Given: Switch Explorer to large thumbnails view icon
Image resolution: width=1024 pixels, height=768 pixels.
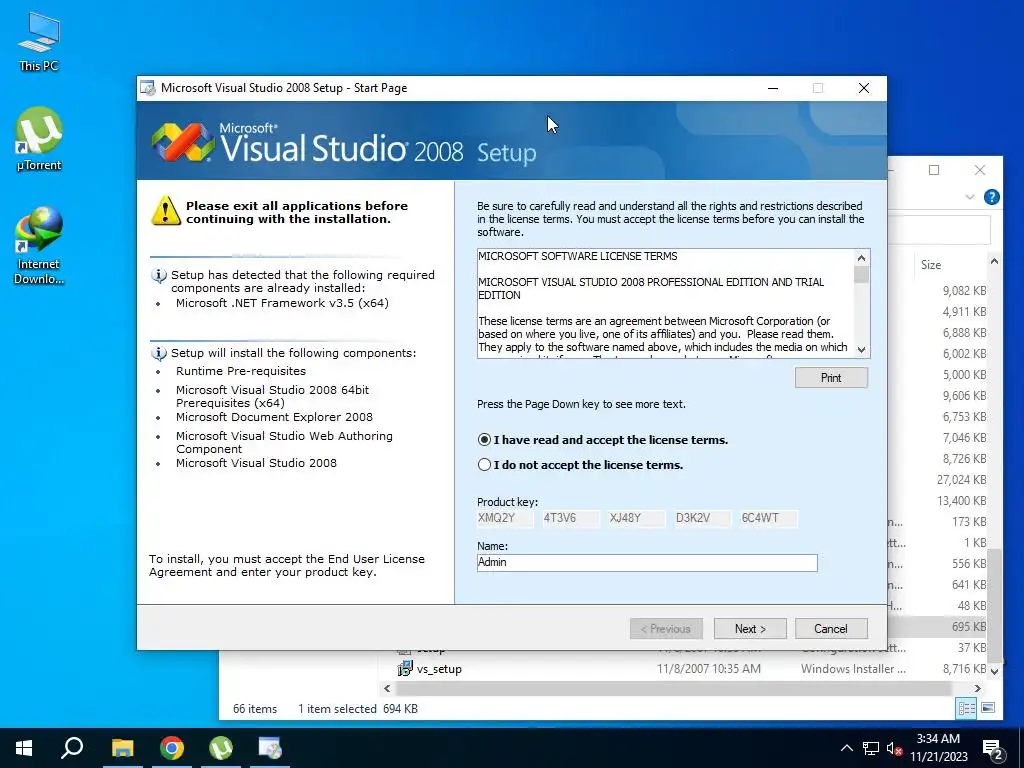Looking at the screenshot, I should (x=988, y=708).
